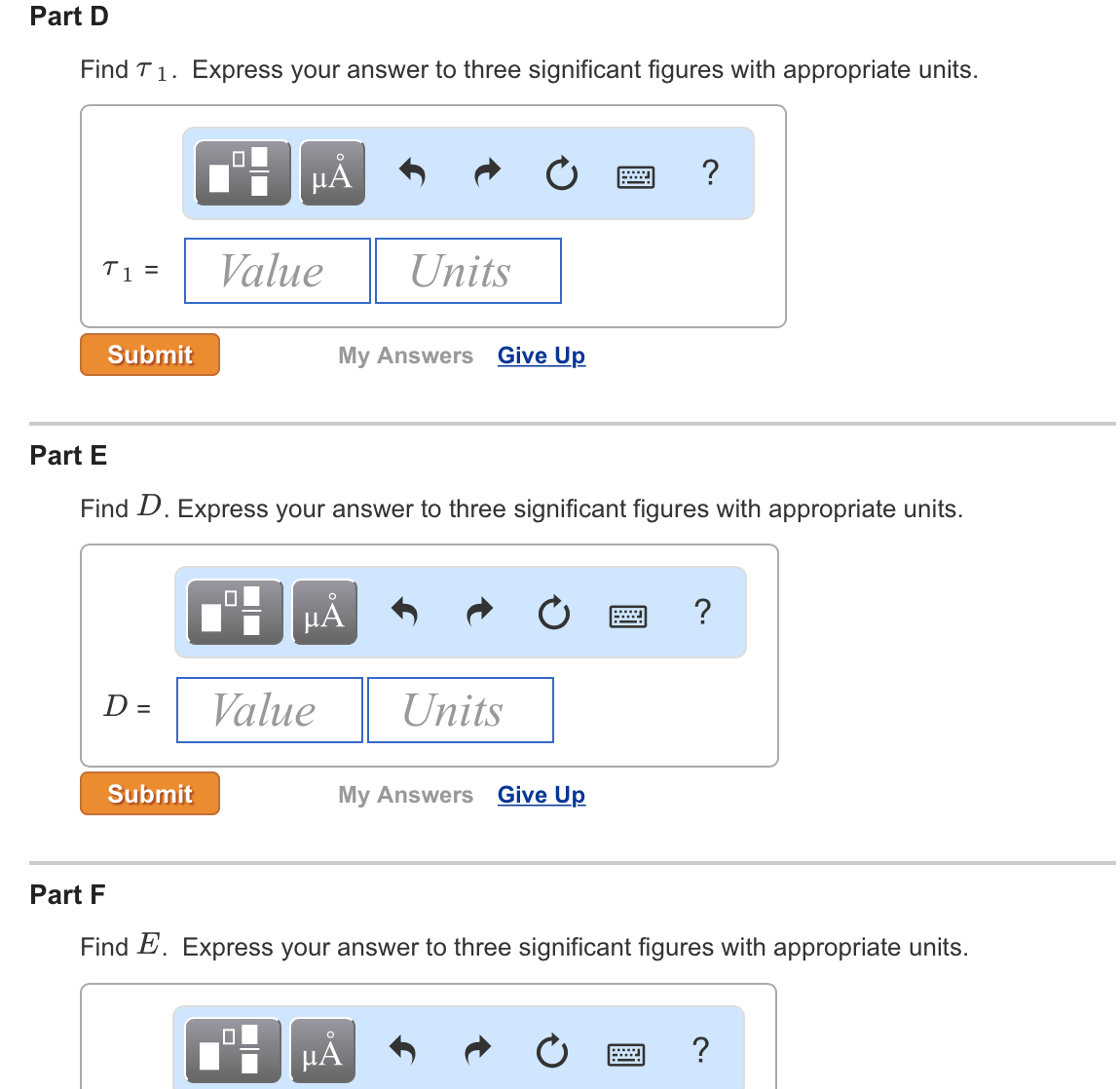
Task: Open the equation template palette in Part D
Action: (242, 172)
